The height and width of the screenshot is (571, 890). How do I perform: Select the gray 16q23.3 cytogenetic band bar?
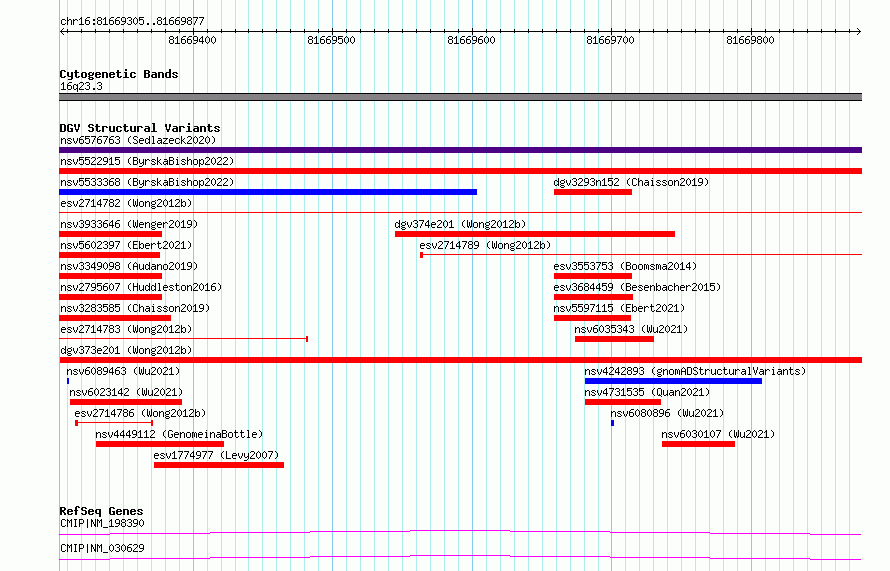[460, 97]
